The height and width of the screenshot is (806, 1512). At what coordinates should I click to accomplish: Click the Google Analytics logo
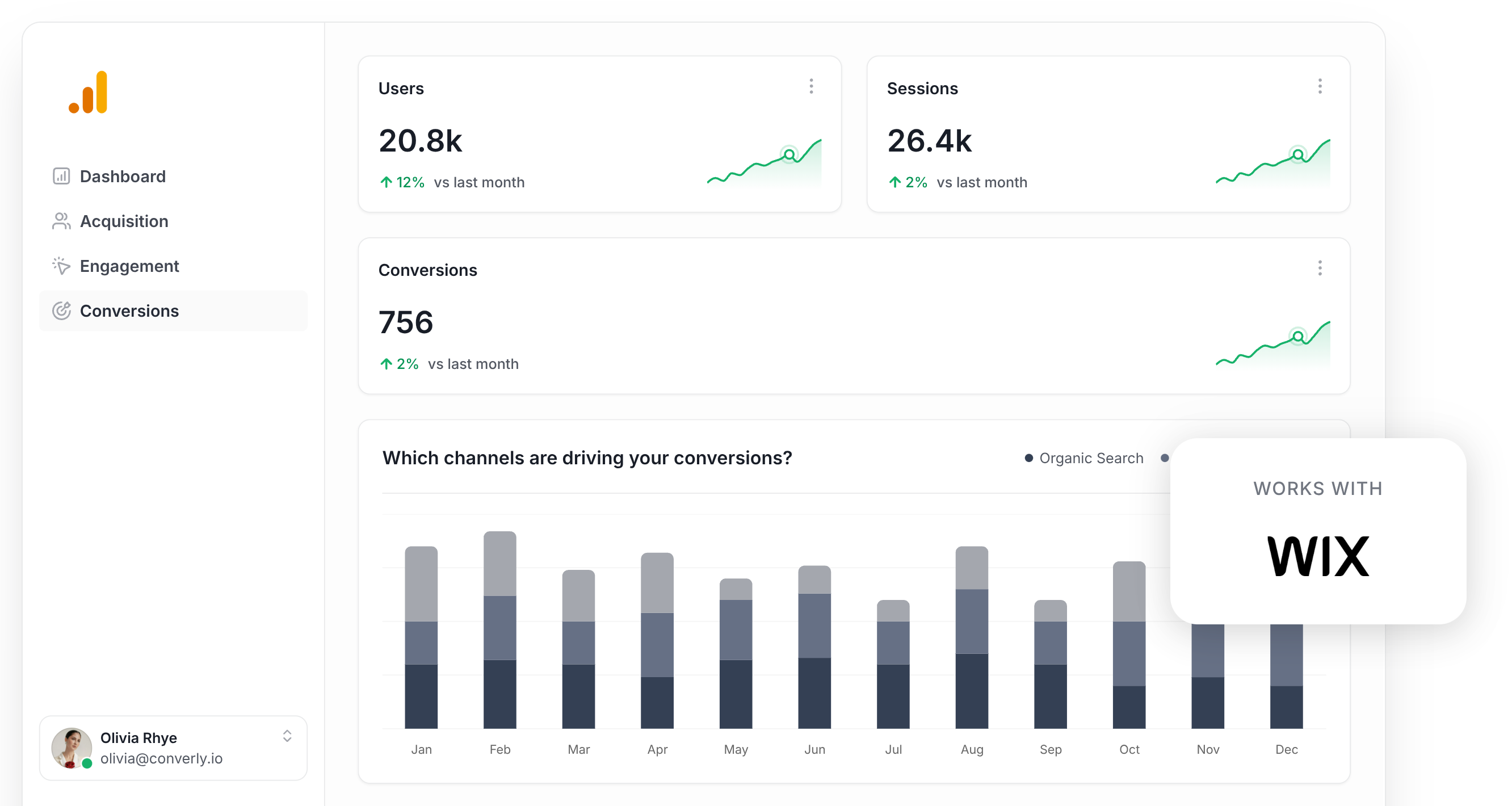87,93
